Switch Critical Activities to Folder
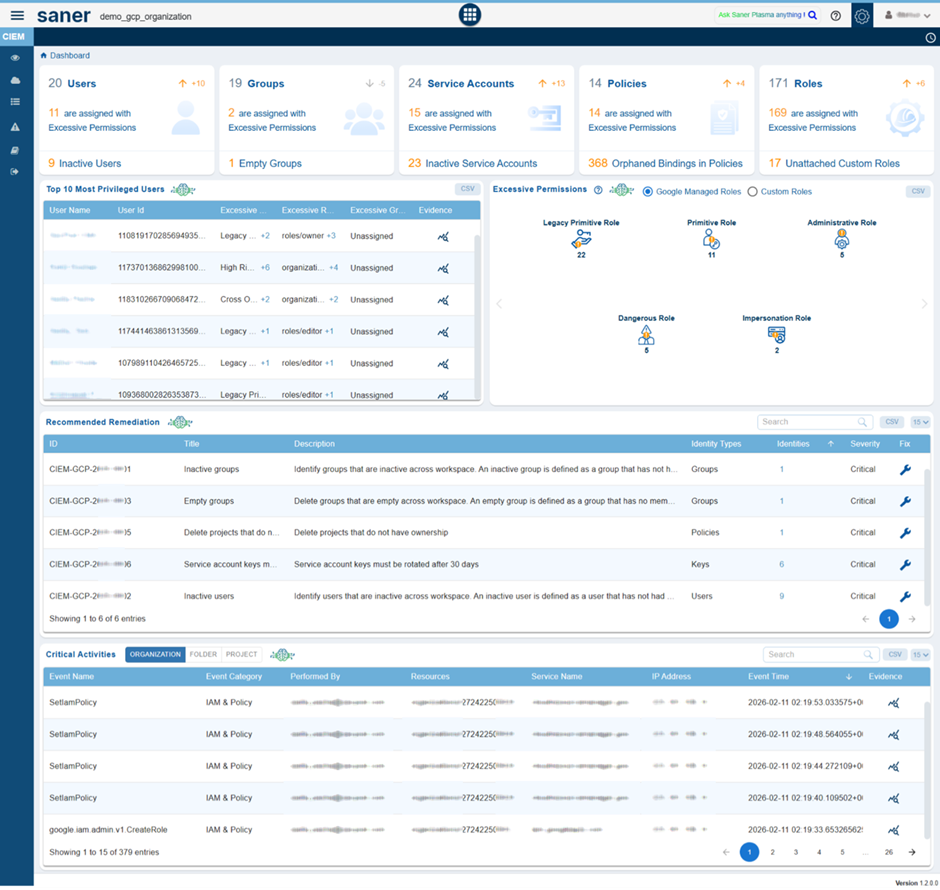 [203, 654]
